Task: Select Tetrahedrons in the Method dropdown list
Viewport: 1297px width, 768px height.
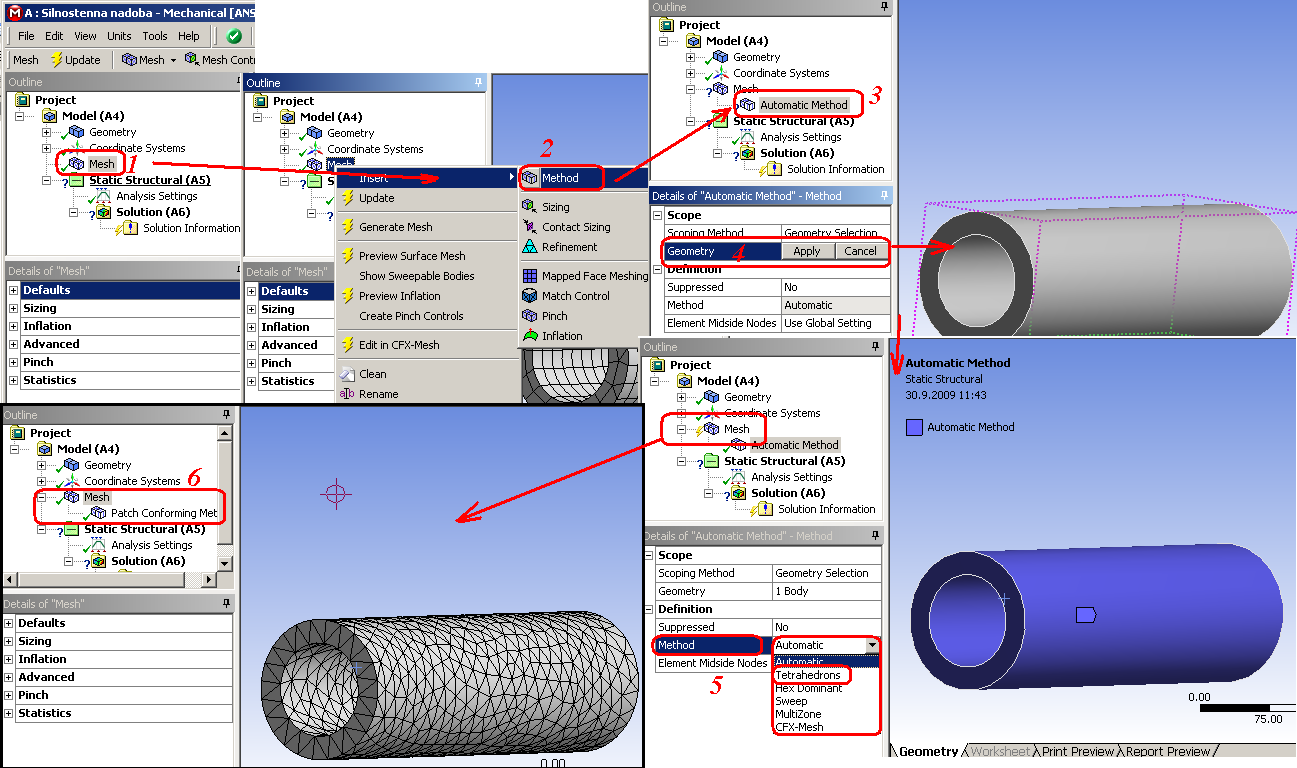Action: pyautogui.click(x=808, y=675)
